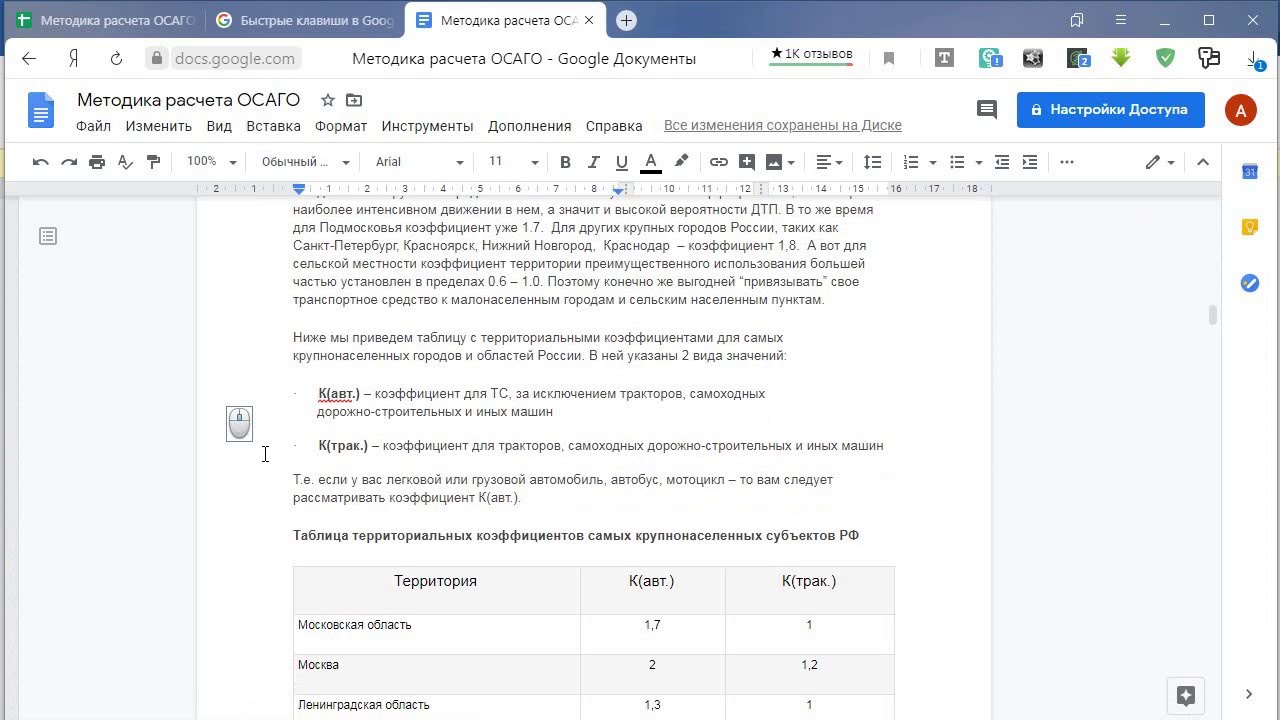Open the text alignment dropdown
Viewport: 1280px width, 720px height.
[829, 162]
